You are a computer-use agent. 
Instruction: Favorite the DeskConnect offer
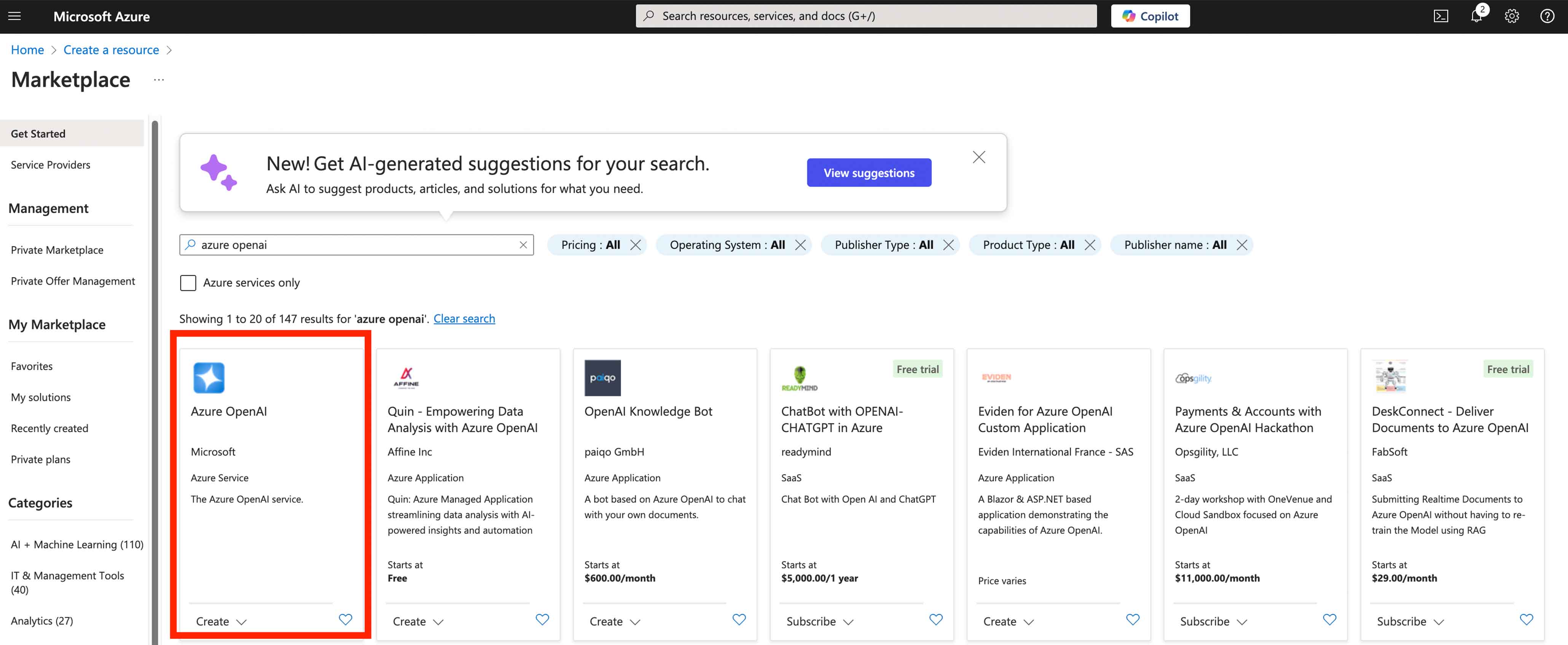tap(1526, 619)
